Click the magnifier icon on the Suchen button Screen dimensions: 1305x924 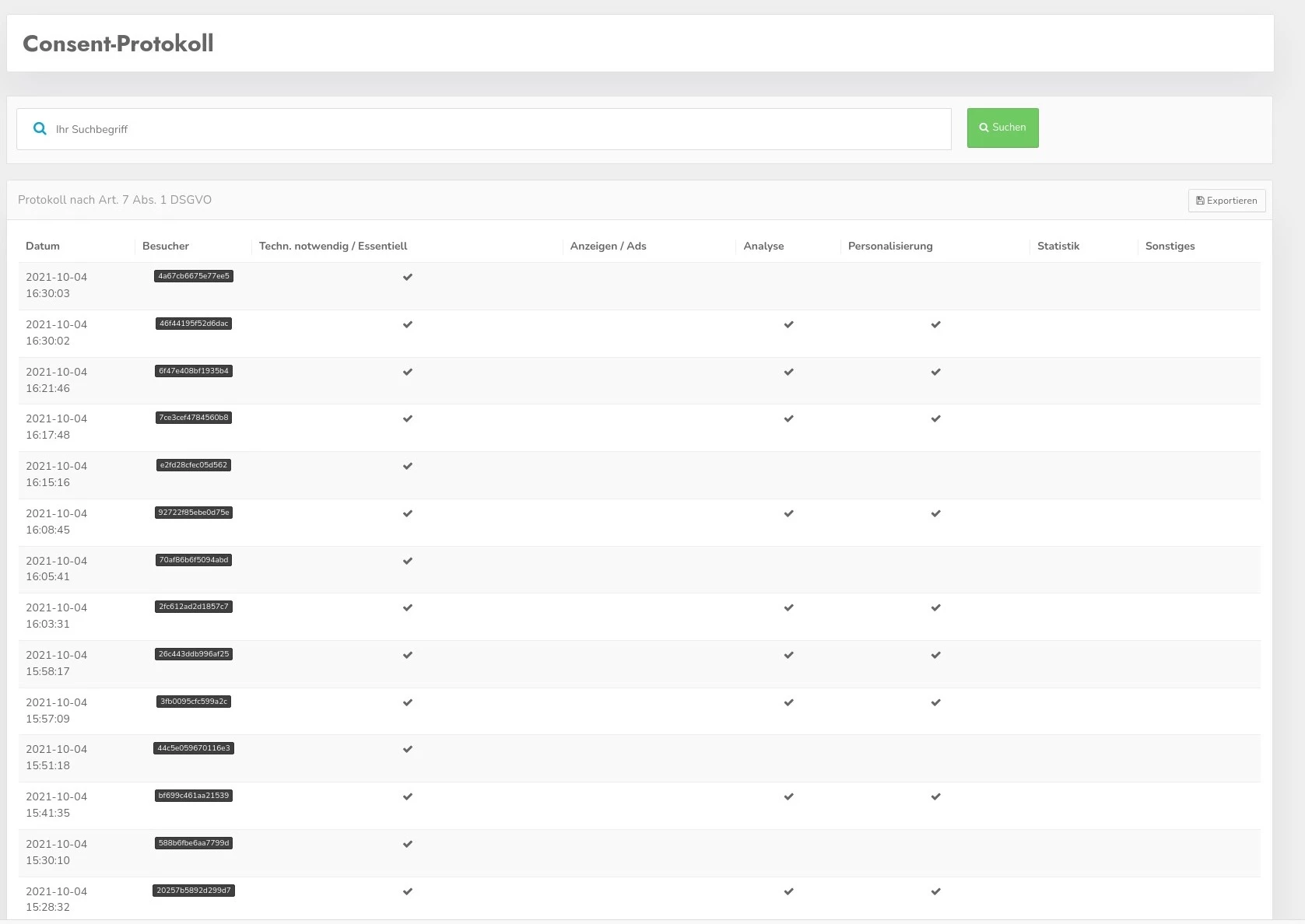[984, 128]
